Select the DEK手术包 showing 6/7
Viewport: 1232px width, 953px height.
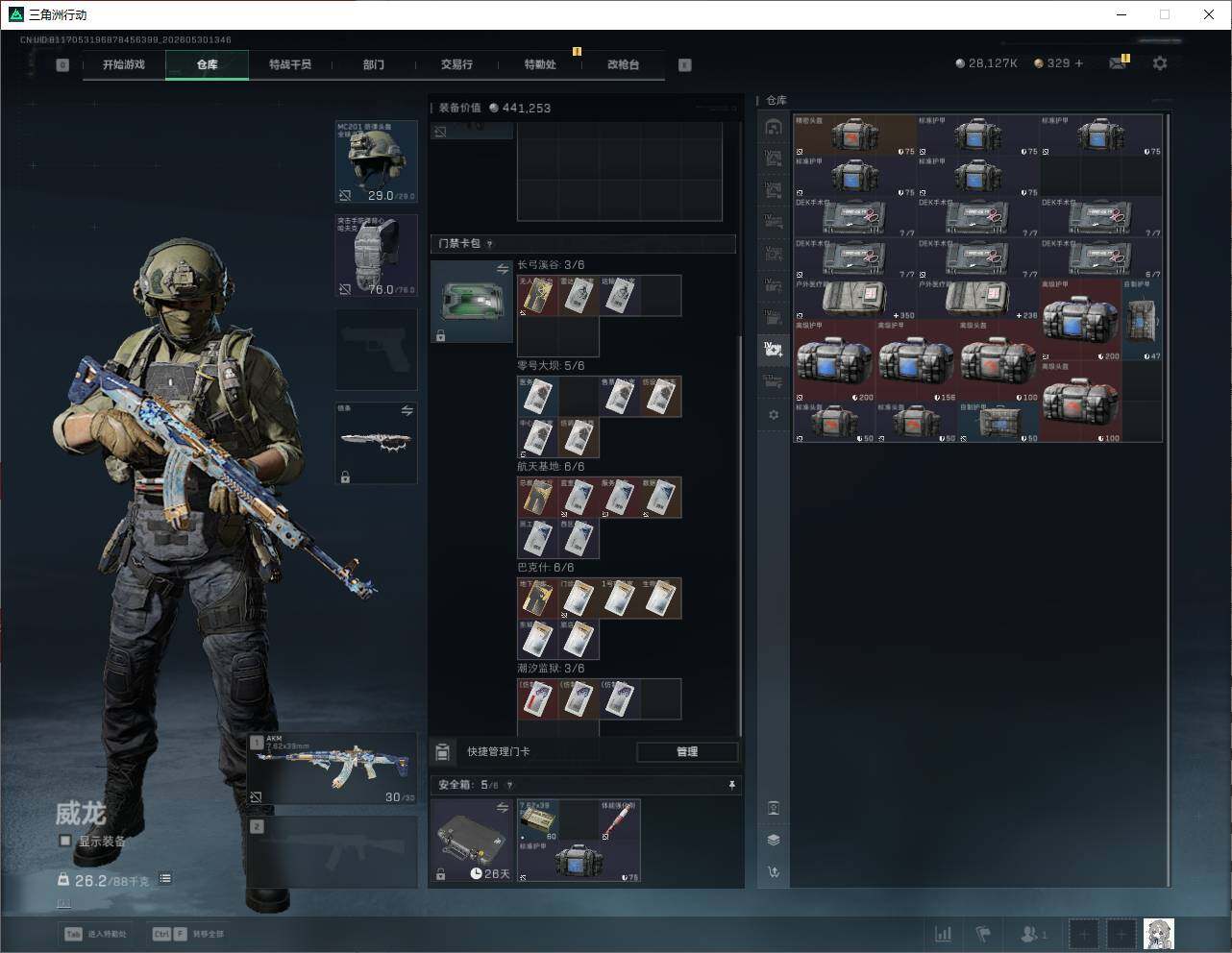1101,258
